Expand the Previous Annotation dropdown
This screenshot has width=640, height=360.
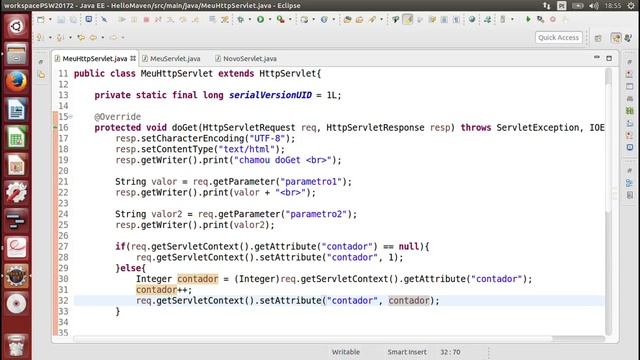pos(70,38)
